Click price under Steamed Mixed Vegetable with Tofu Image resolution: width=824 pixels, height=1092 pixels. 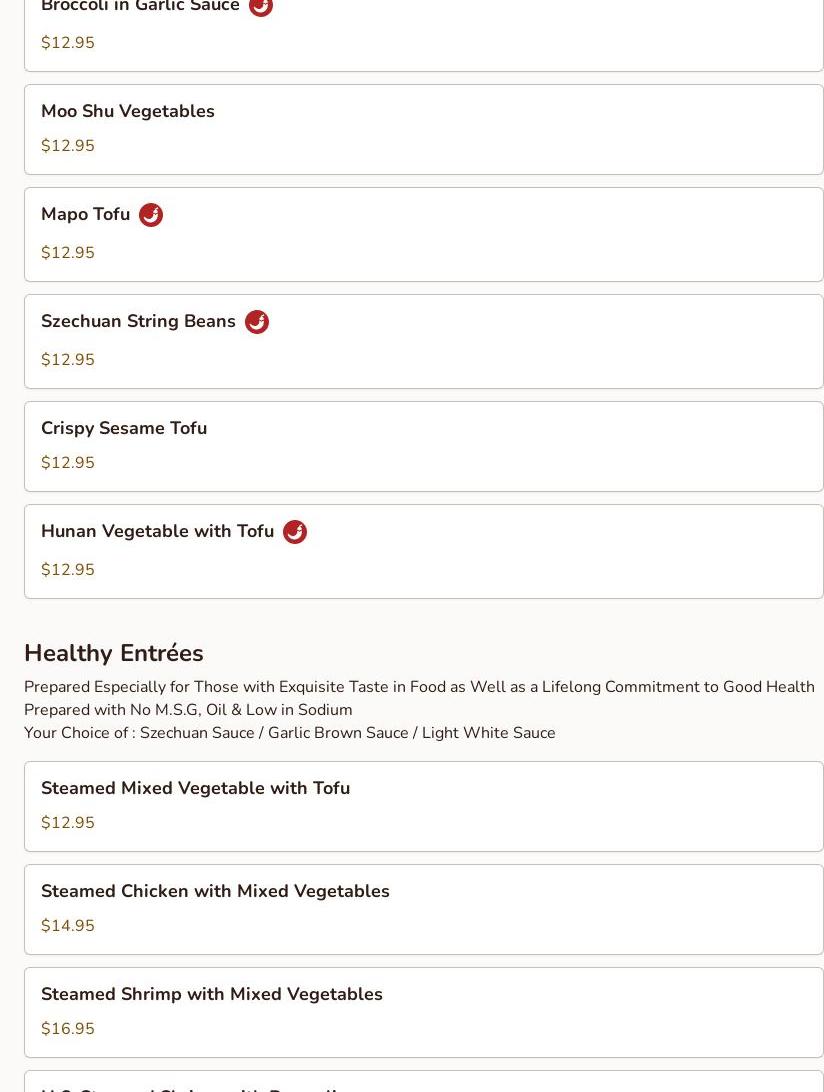tap(68, 822)
